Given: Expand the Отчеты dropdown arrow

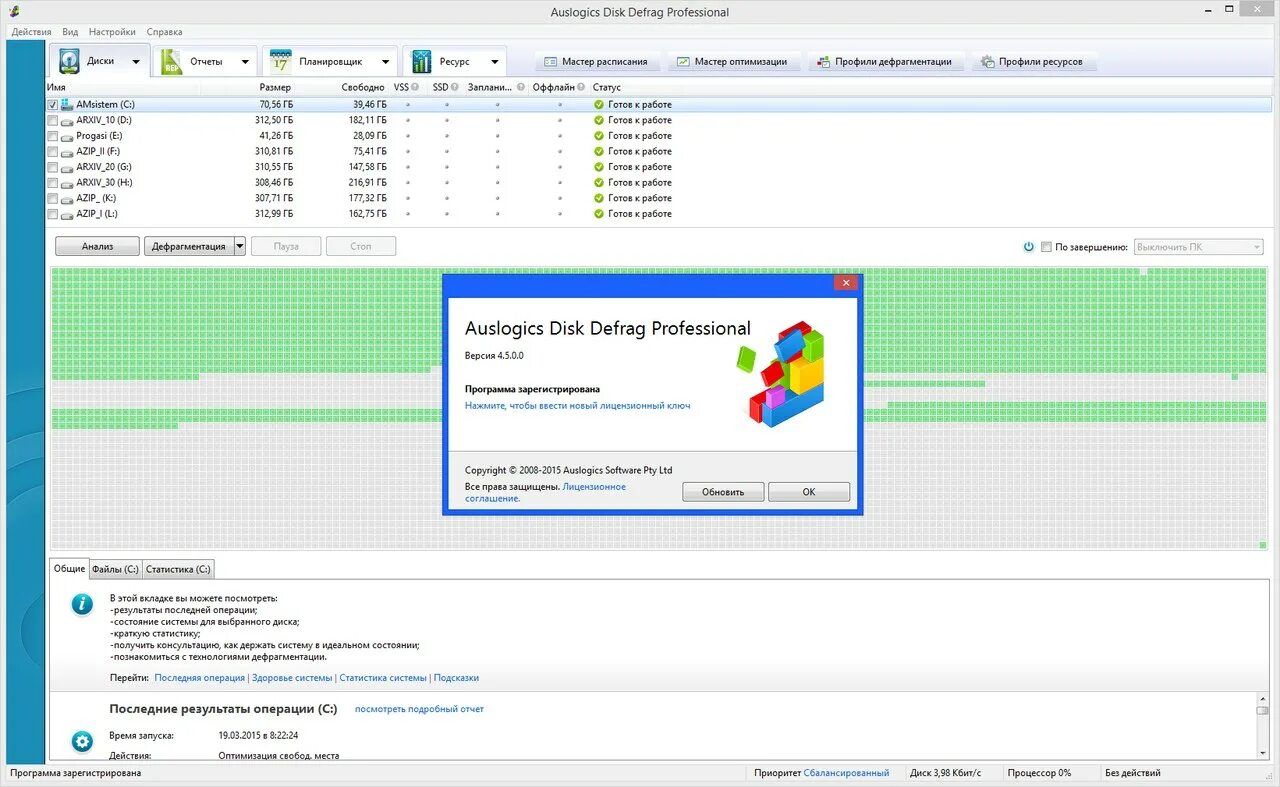Looking at the screenshot, I should [x=244, y=62].
